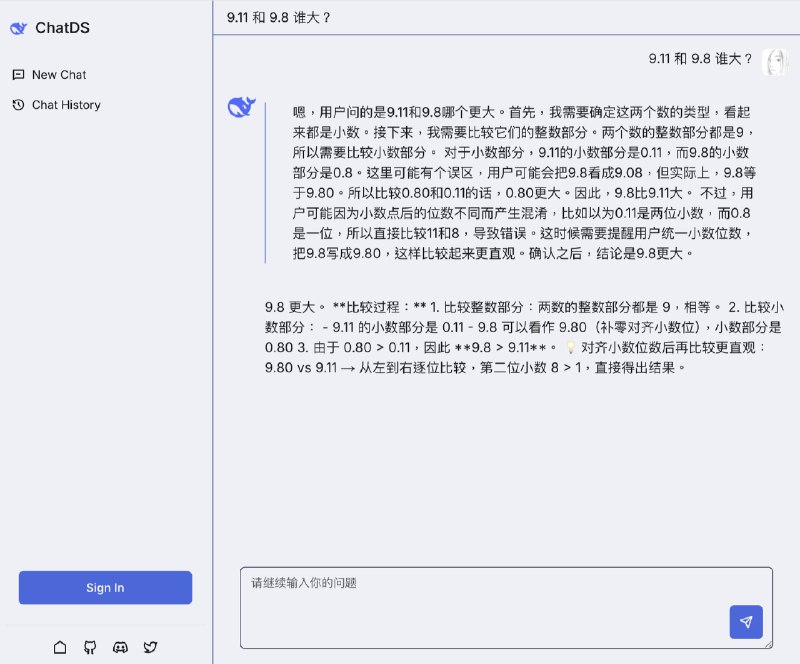Click the resize handle of the input box
Screen dimensions: 800x664
(x=768, y=644)
